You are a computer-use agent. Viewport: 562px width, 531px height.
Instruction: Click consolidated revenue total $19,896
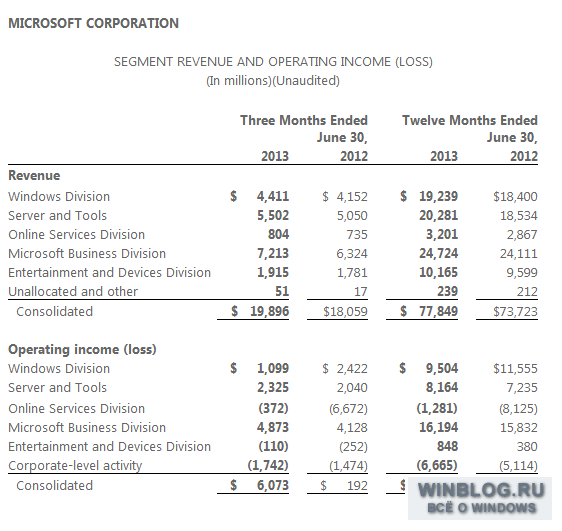coord(260,311)
